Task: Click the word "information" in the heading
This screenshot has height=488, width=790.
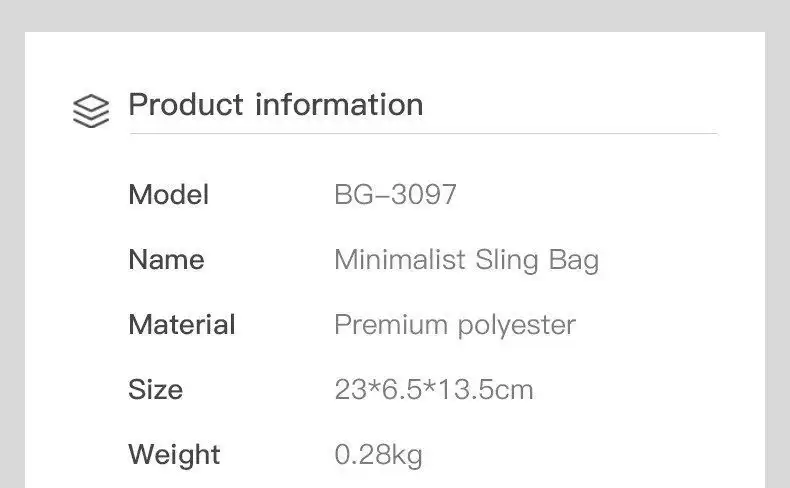Action: (339, 104)
